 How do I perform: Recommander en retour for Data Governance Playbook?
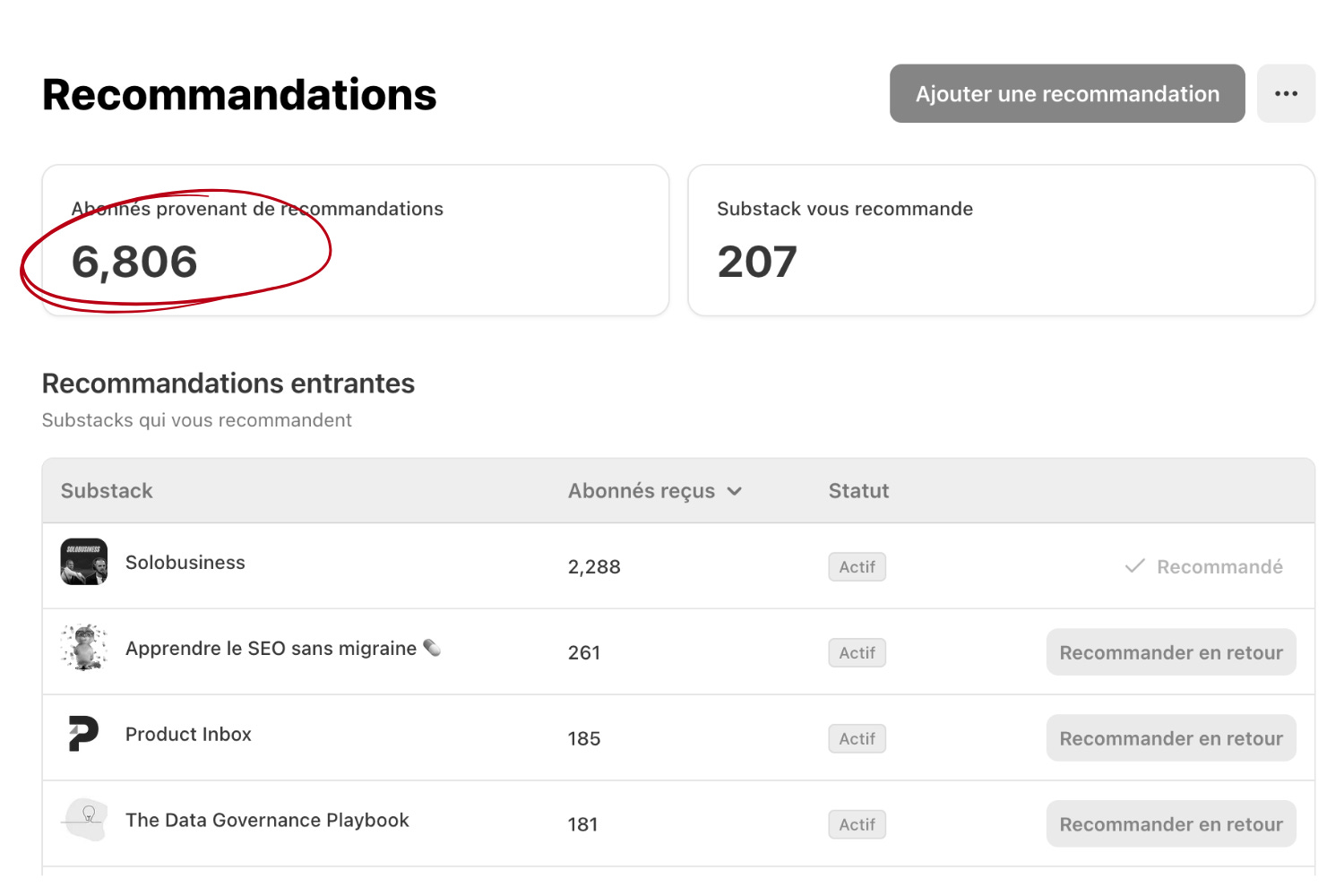coord(1171,824)
